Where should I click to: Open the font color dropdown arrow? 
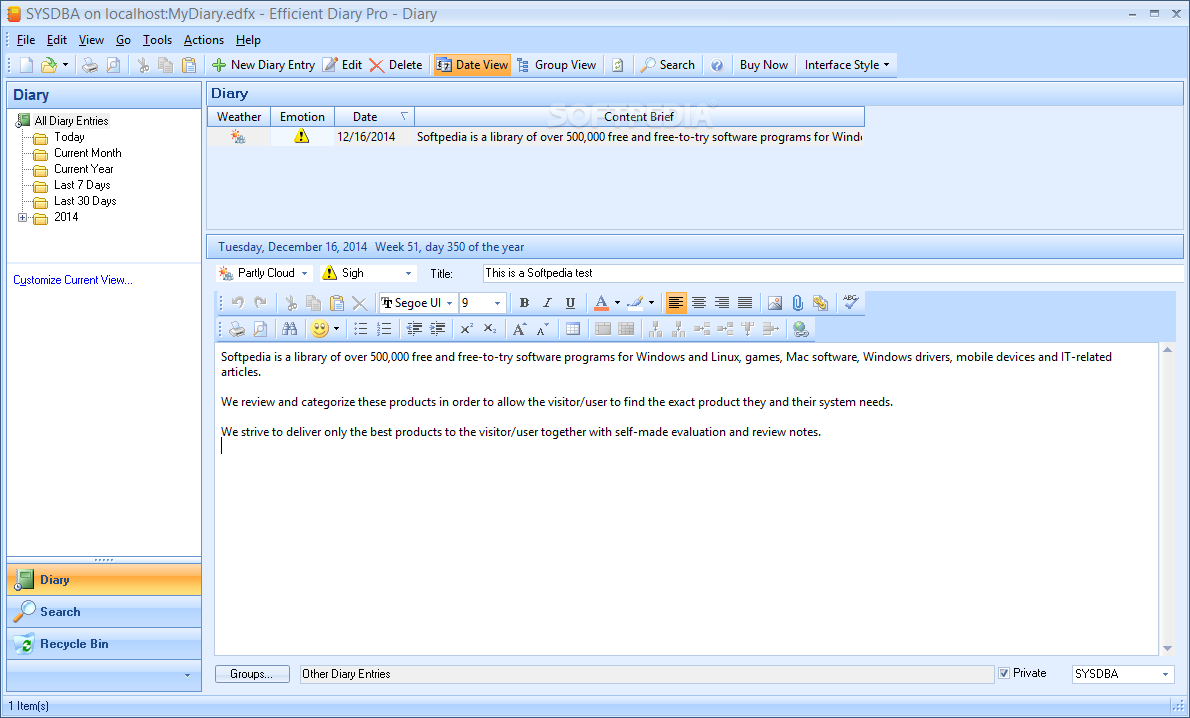point(617,303)
